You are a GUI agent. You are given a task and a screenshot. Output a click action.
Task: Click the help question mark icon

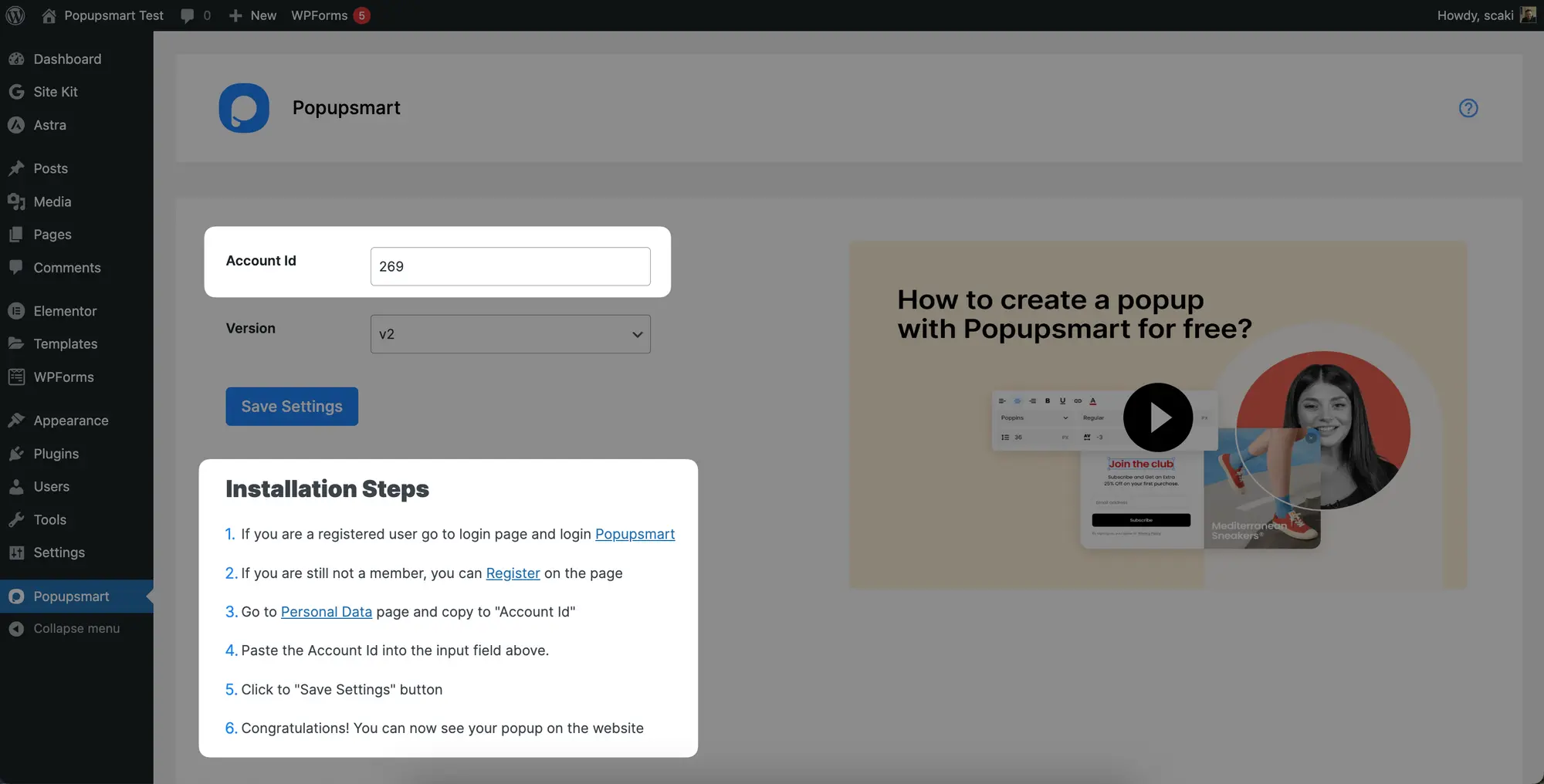tap(1468, 108)
